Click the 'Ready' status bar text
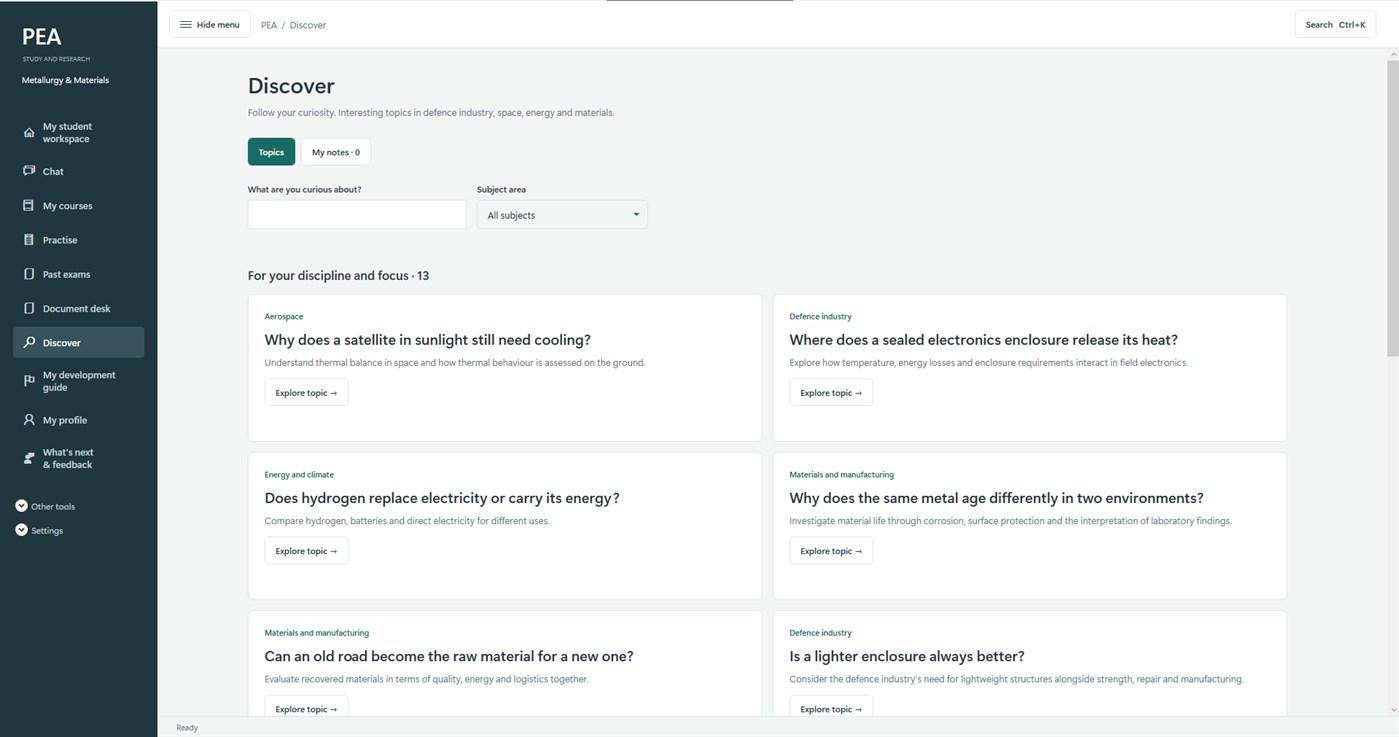This screenshot has height=737, width=1399. tap(187, 727)
